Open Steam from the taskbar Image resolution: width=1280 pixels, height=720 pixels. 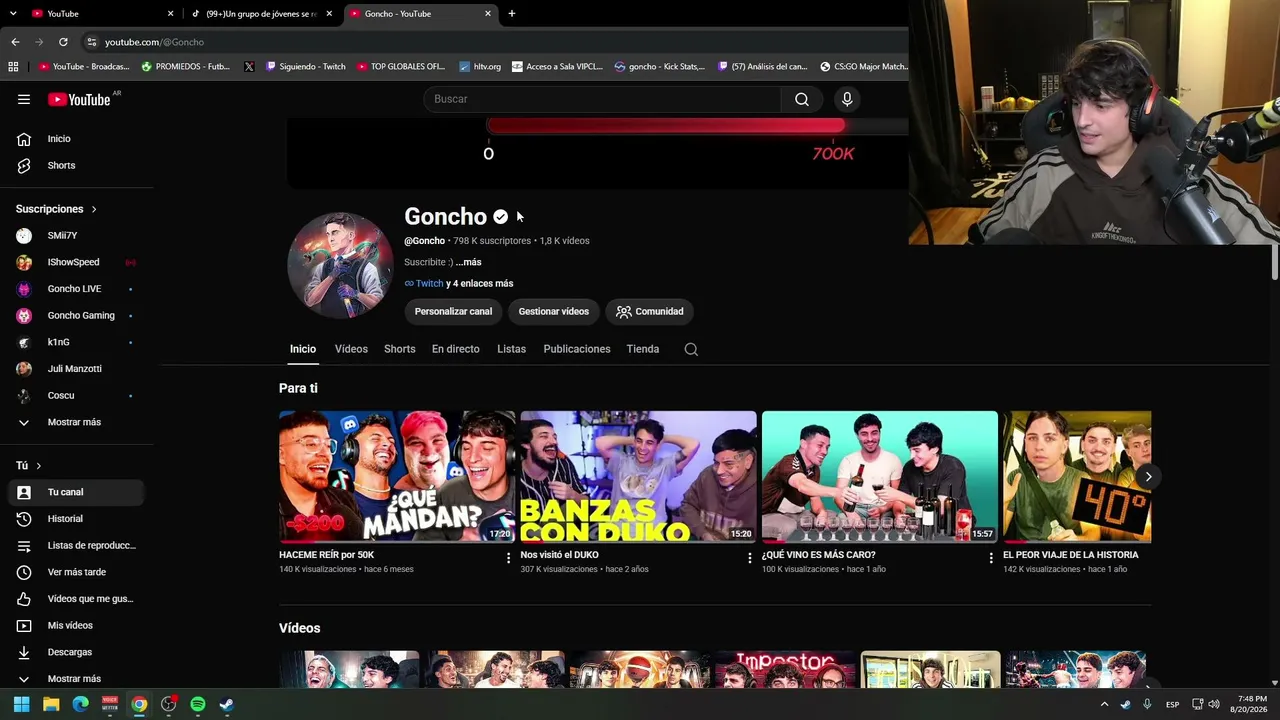coord(227,704)
